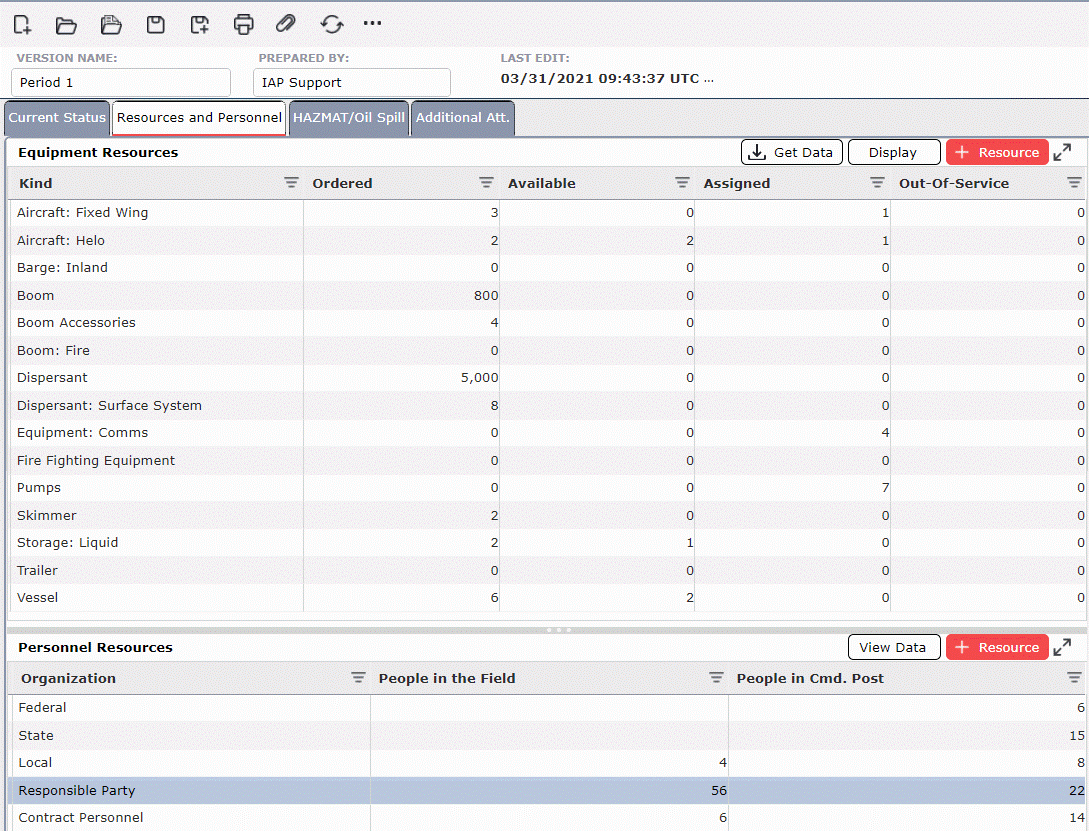
Task: Expand Personnel Resources to full screen
Action: (1063, 646)
